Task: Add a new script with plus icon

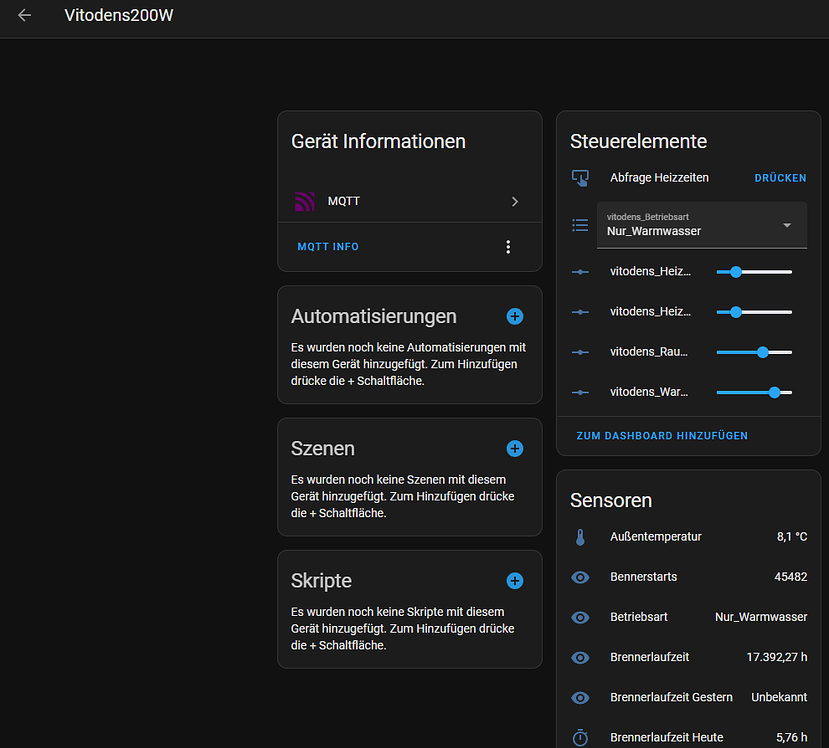Action: [x=515, y=580]
